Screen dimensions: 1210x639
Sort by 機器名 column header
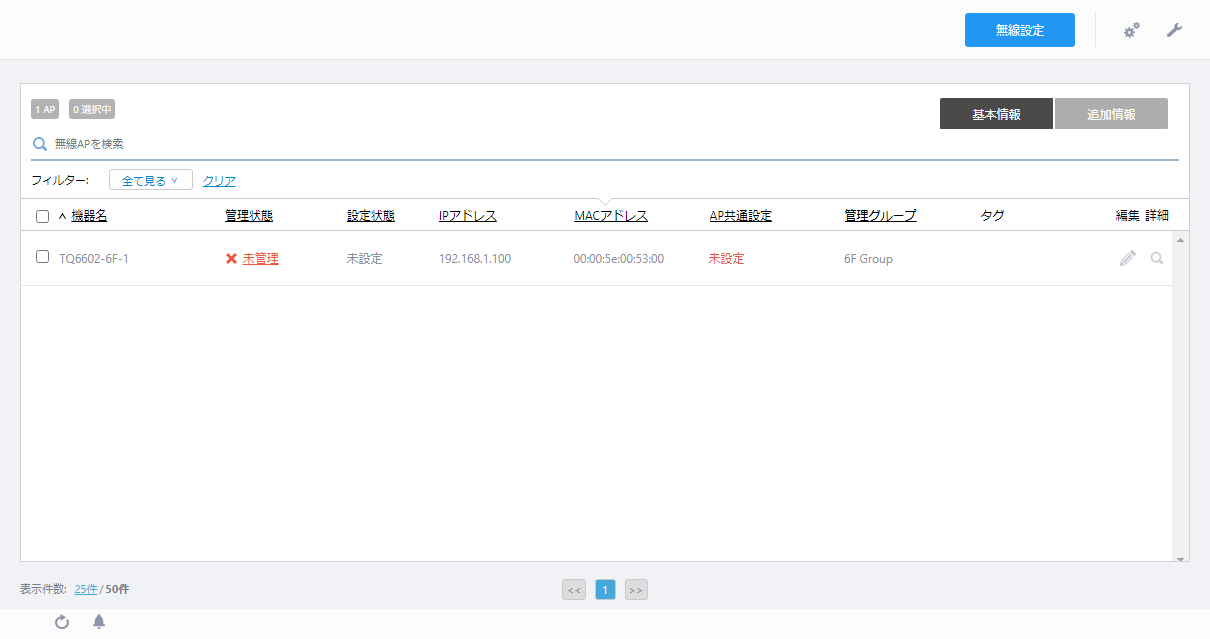click(x=89, y=215)
